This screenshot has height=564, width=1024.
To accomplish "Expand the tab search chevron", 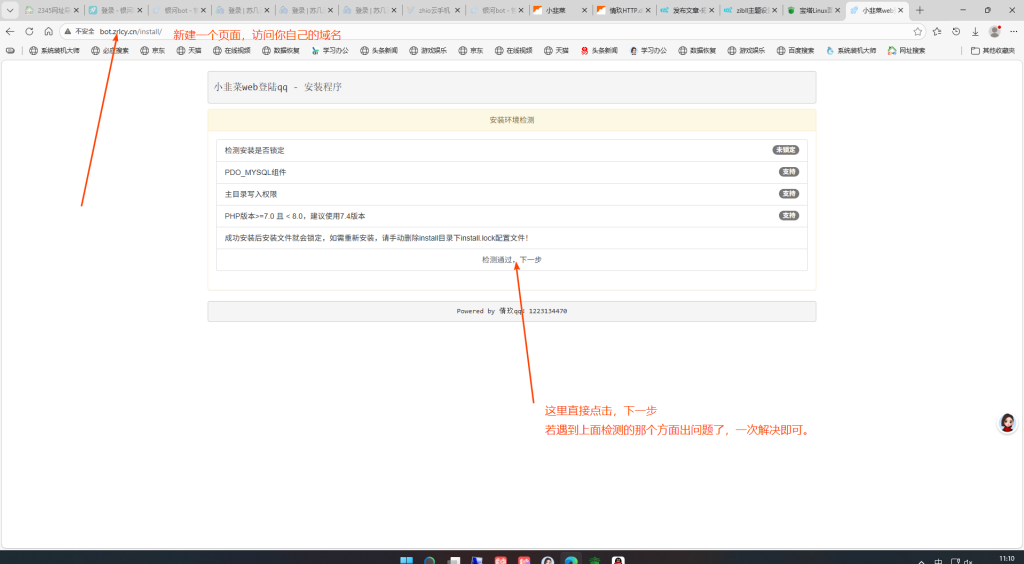I will click(x=10, y=10).
